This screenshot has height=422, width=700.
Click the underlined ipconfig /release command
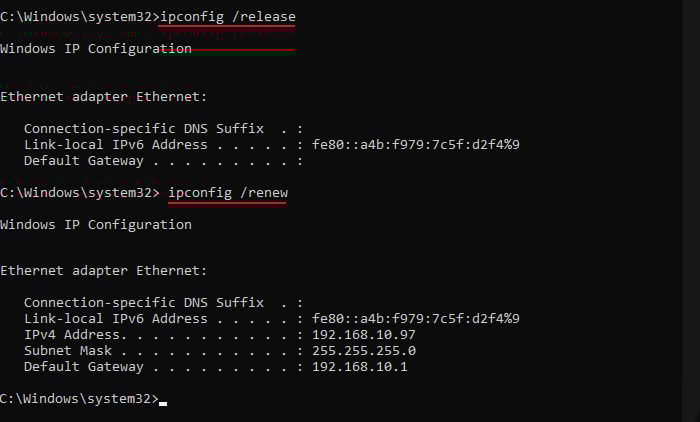pyautogui.click(x=228, y=17)
